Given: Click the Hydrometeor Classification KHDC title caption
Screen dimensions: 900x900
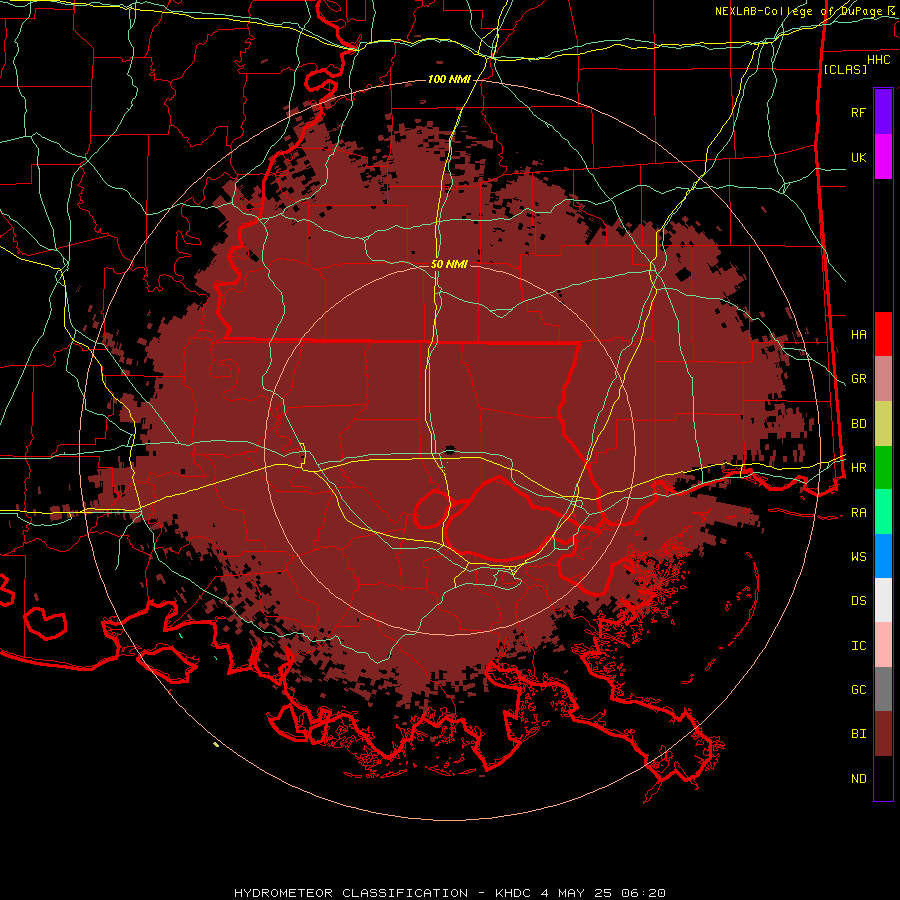Looking at the screenshot, I should pyautogui.click(x=449, y=893).
